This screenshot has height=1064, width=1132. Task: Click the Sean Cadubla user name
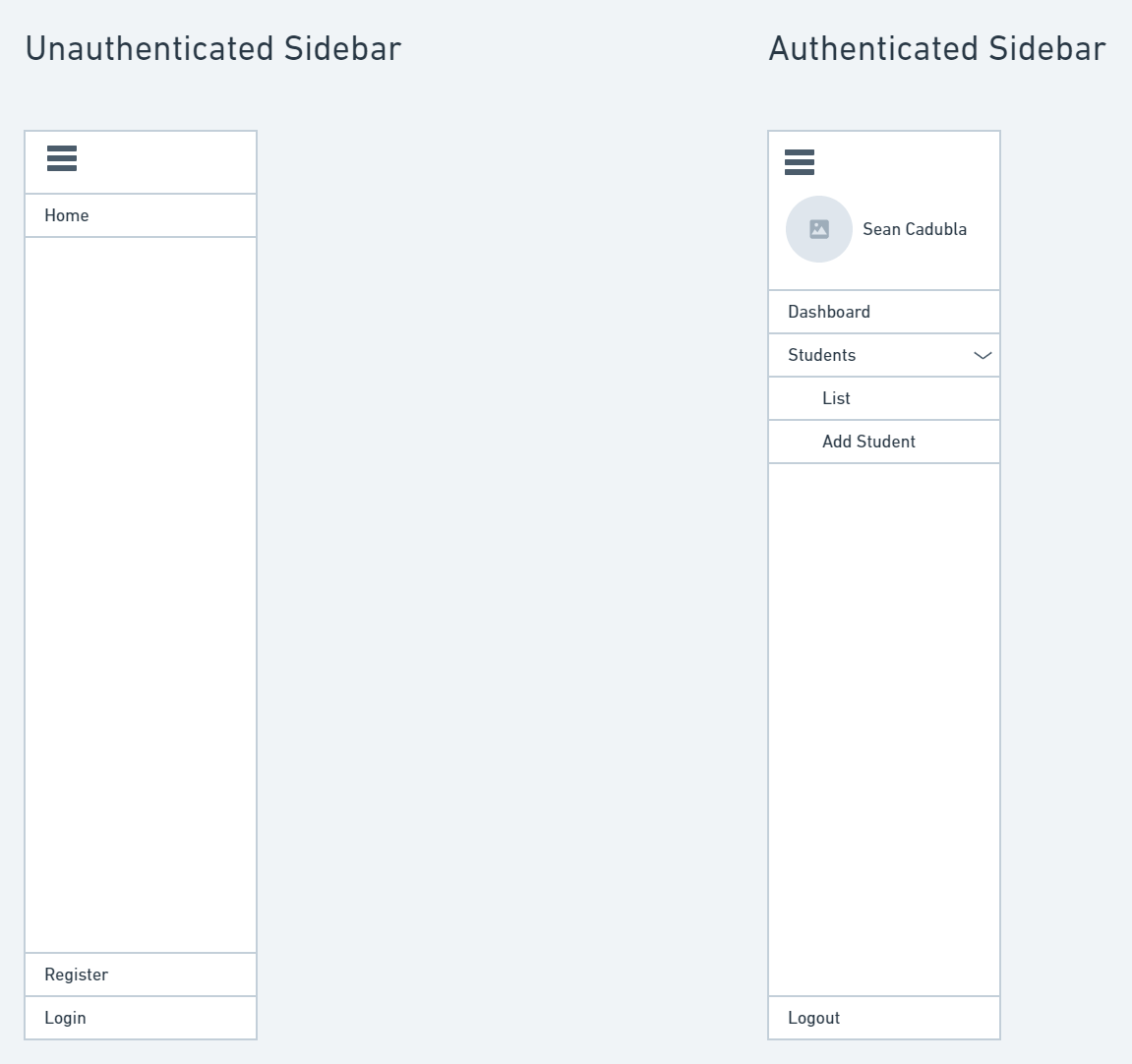[915, 229]
